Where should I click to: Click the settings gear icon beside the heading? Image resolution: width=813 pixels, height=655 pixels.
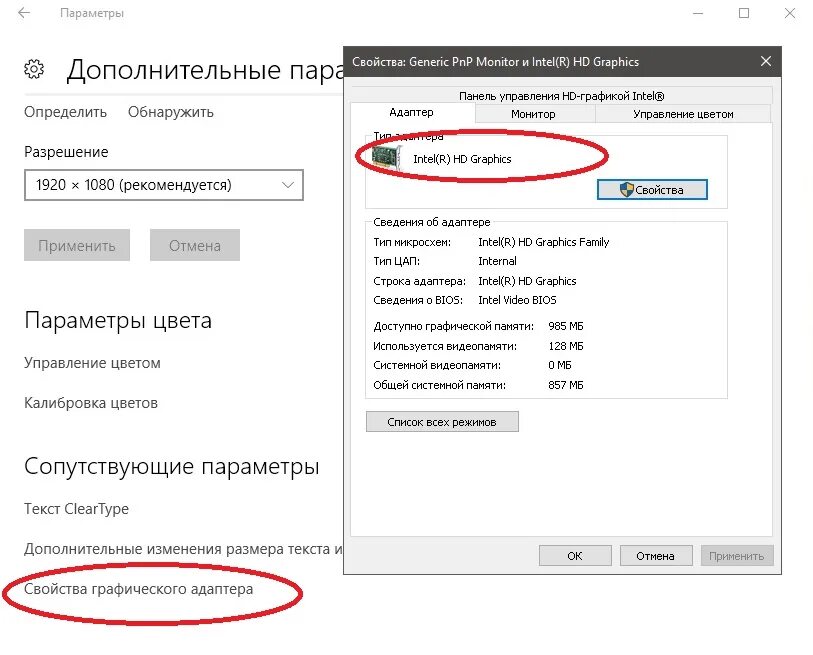[34, 69]
